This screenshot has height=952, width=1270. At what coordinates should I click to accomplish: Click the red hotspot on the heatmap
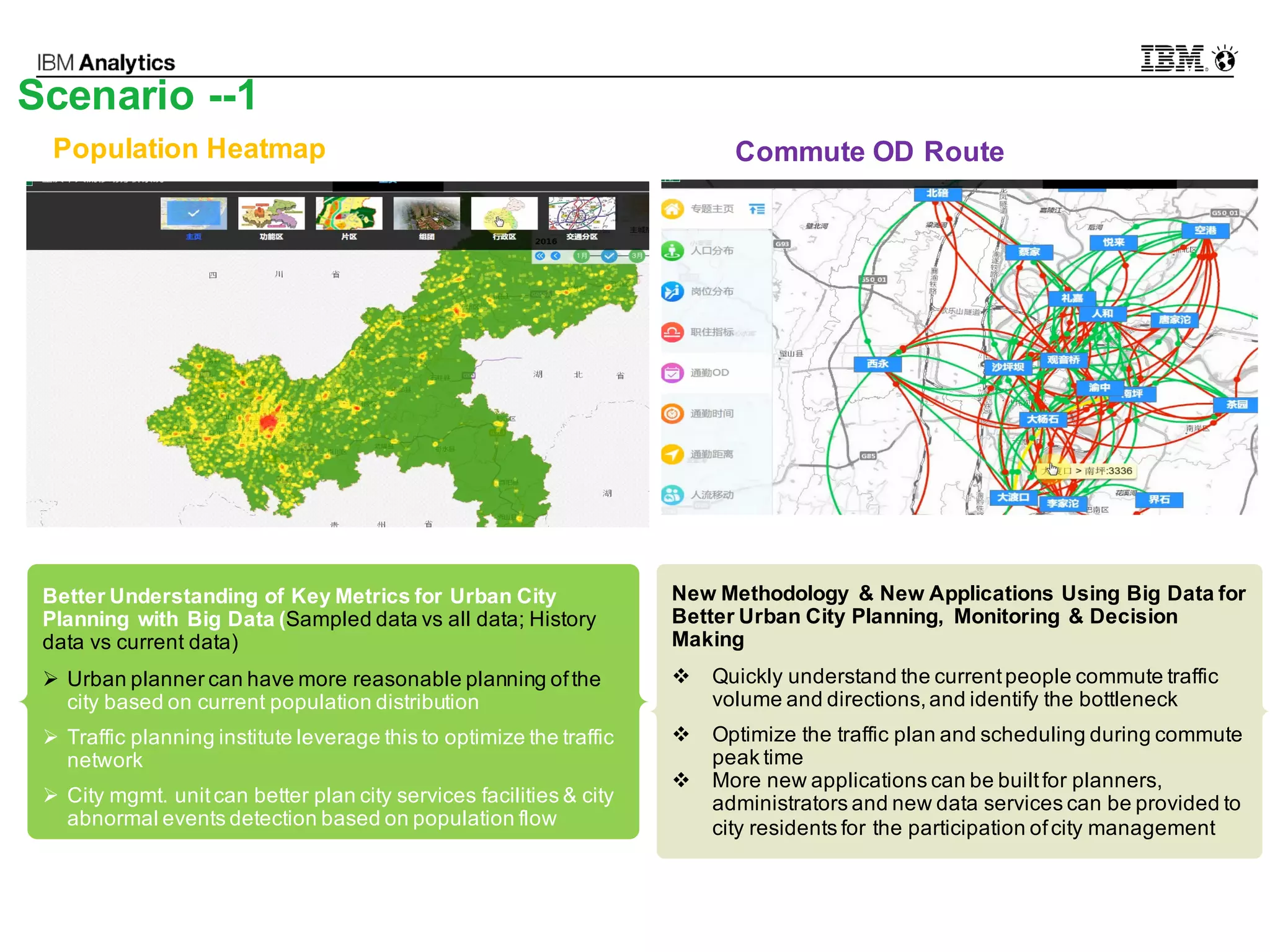tap(269, 421)
